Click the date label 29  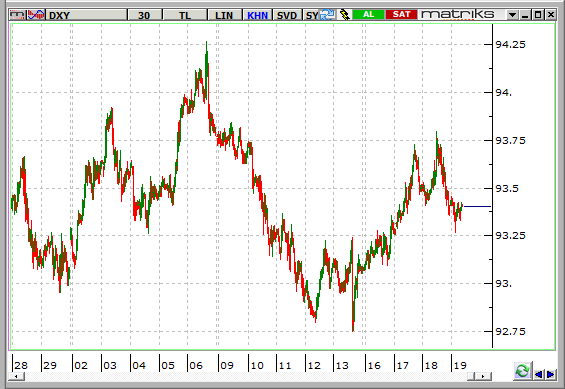coord(50,366)
